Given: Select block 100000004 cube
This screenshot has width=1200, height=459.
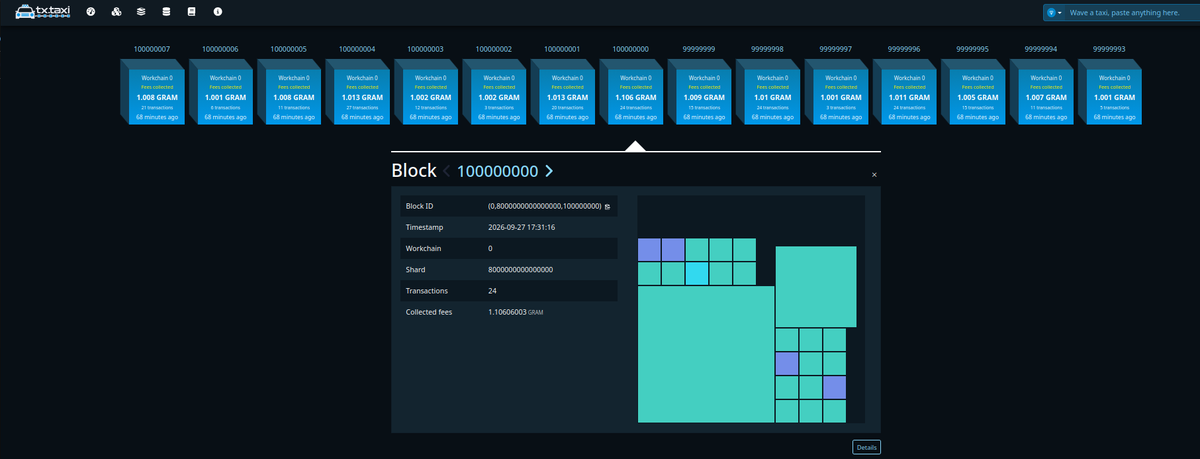Looking at the screenshot, I should tap(360, 92).
